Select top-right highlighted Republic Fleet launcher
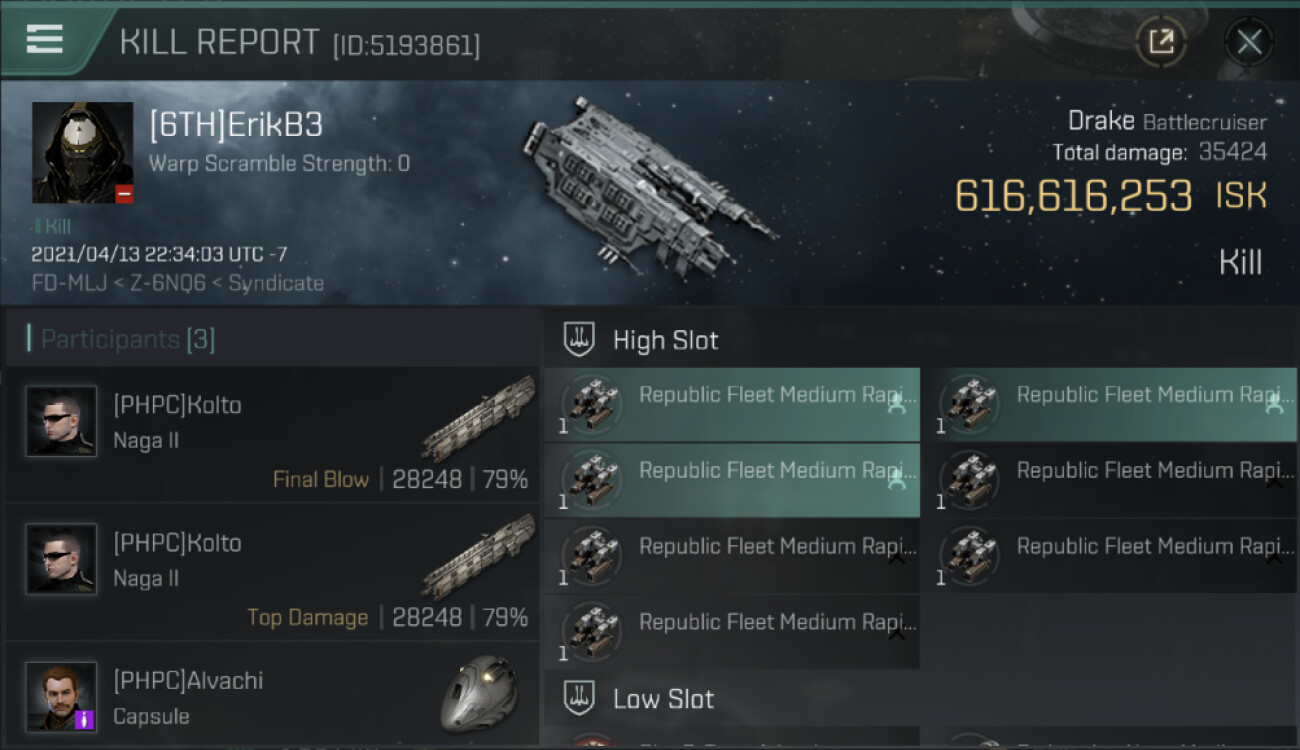 coord(1109,405)
